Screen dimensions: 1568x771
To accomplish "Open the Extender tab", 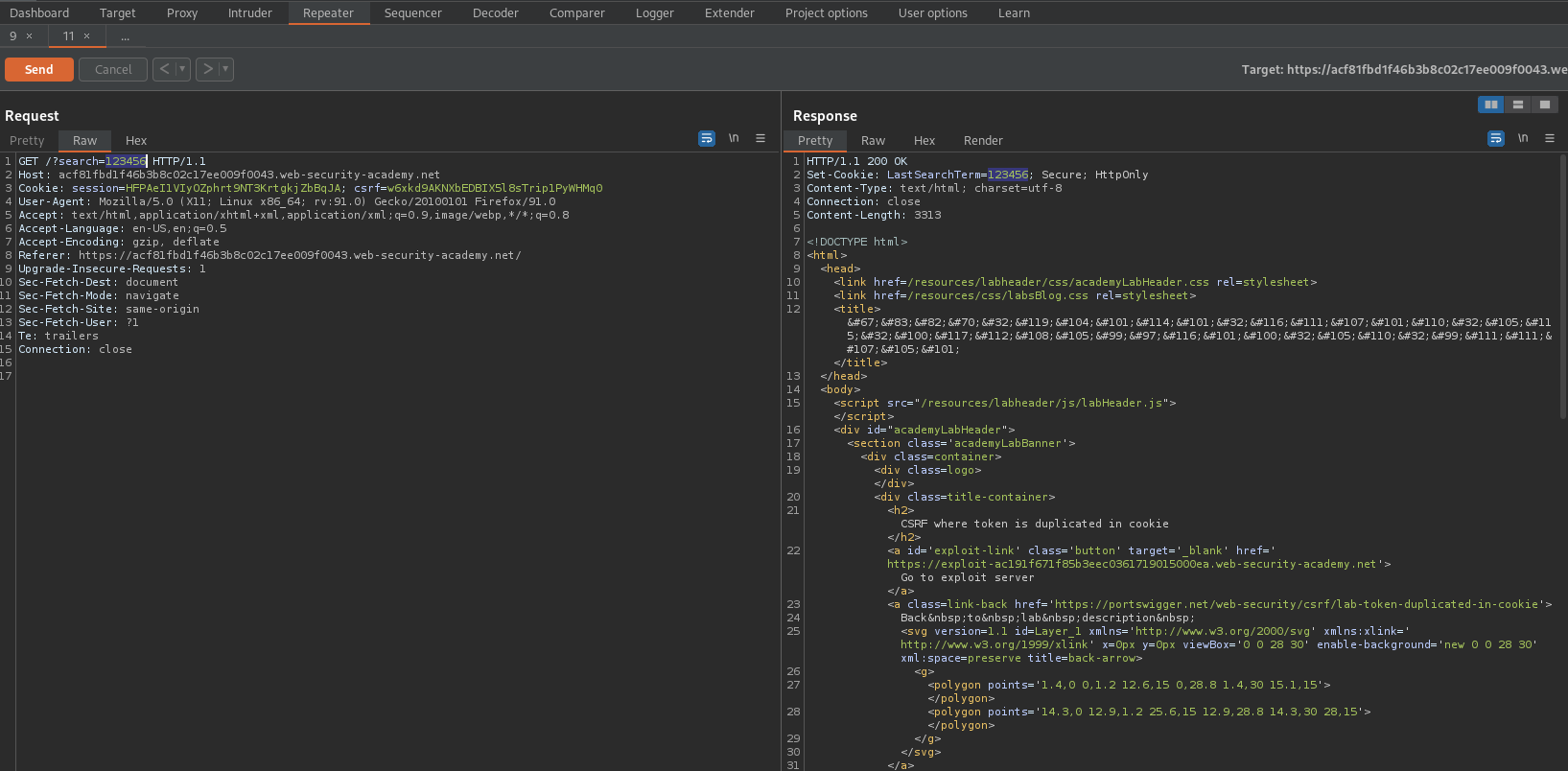I will click(x=730, y=12).
